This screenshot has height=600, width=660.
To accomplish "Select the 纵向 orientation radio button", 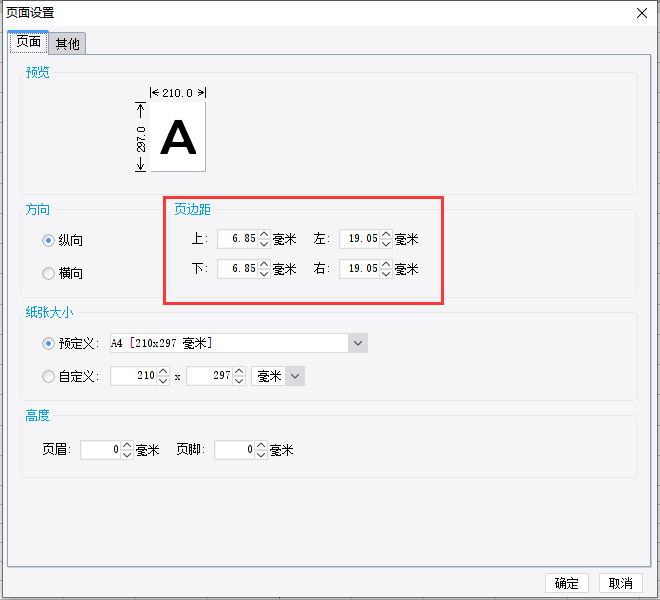I will click(x=48, y=240).
